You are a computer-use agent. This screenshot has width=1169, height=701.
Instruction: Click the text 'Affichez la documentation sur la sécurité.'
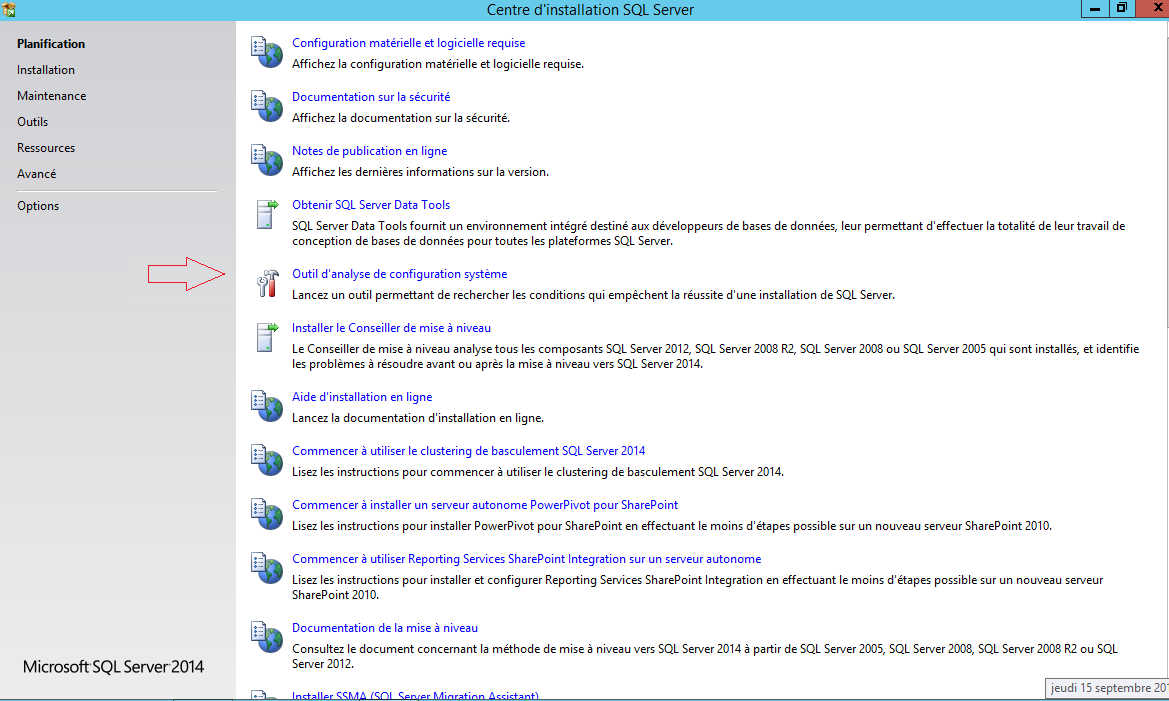(401, 118)
